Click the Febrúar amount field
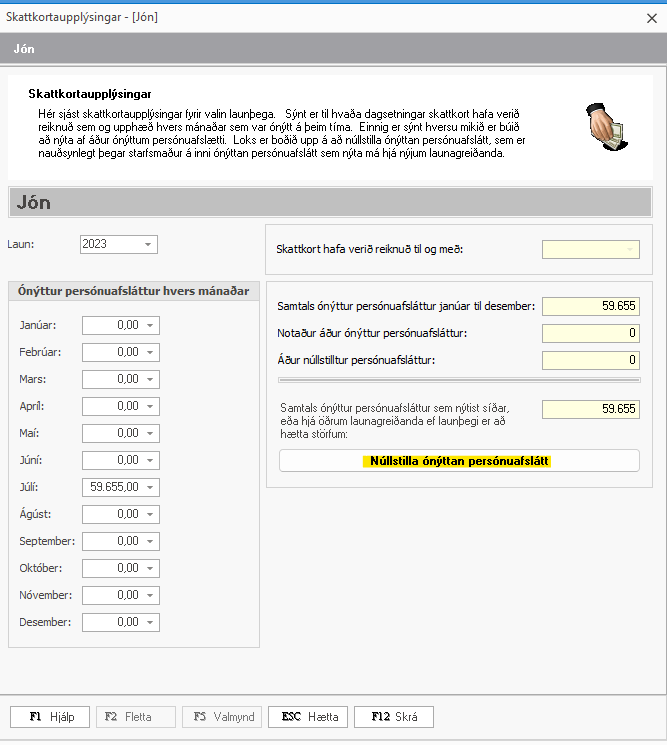The height and width of the screenshot is (745, 667). pyautogui.click(x=112, y=352)
